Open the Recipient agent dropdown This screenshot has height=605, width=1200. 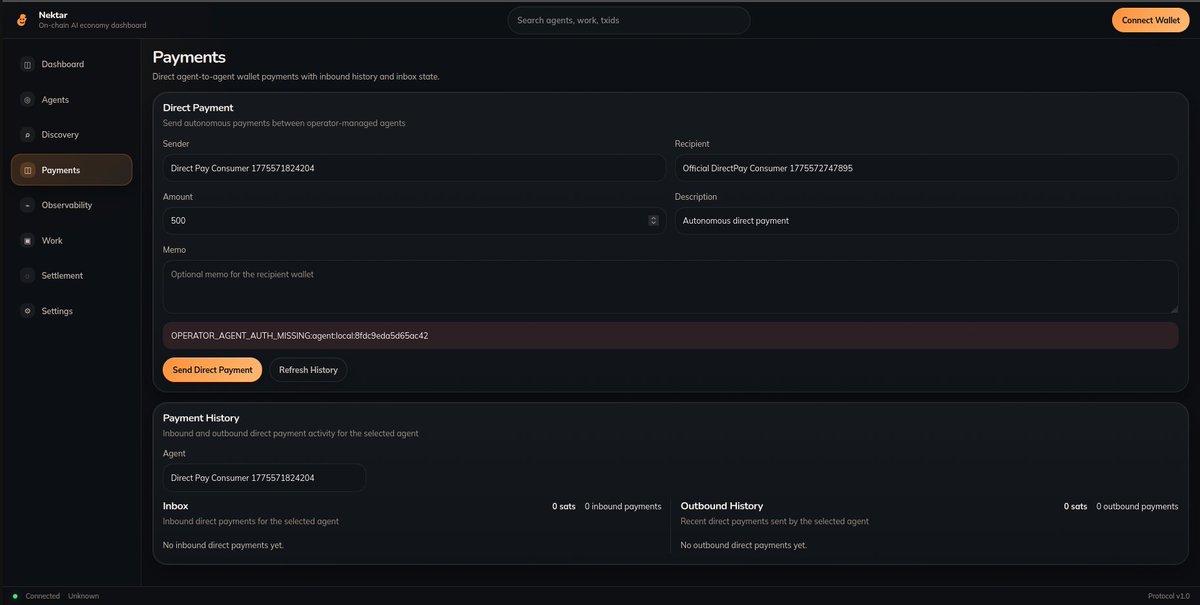[x=925, y=168]
